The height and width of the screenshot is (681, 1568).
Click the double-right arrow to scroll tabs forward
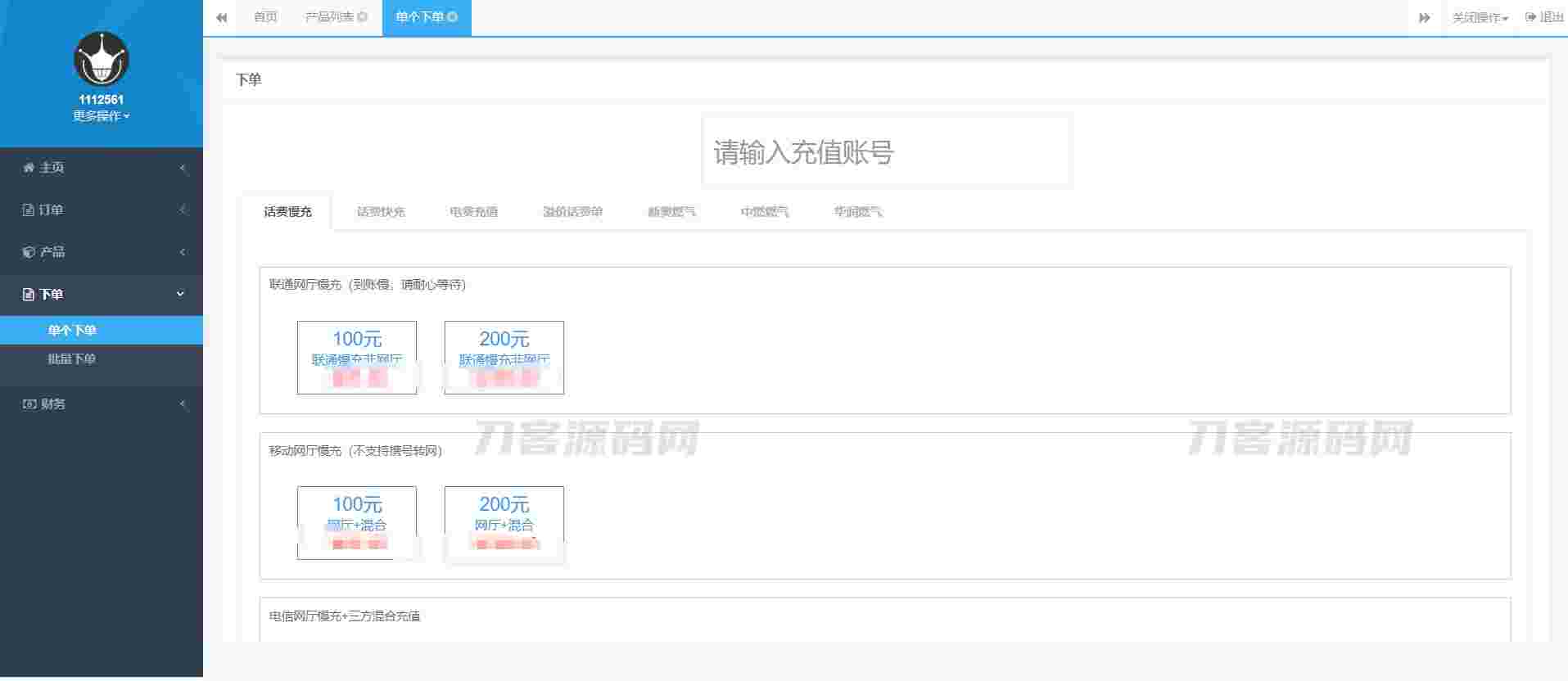tap(1424, 17)
